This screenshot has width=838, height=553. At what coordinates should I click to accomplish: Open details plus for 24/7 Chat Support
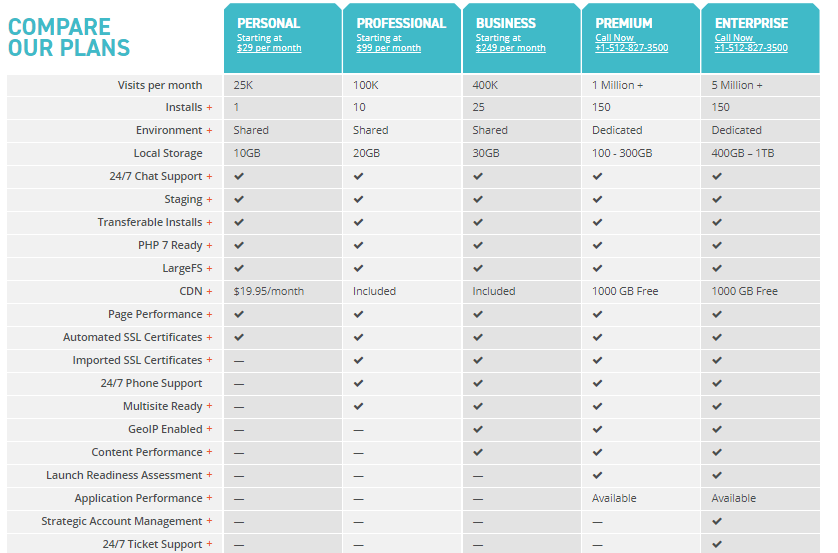[x=210, y=177]
